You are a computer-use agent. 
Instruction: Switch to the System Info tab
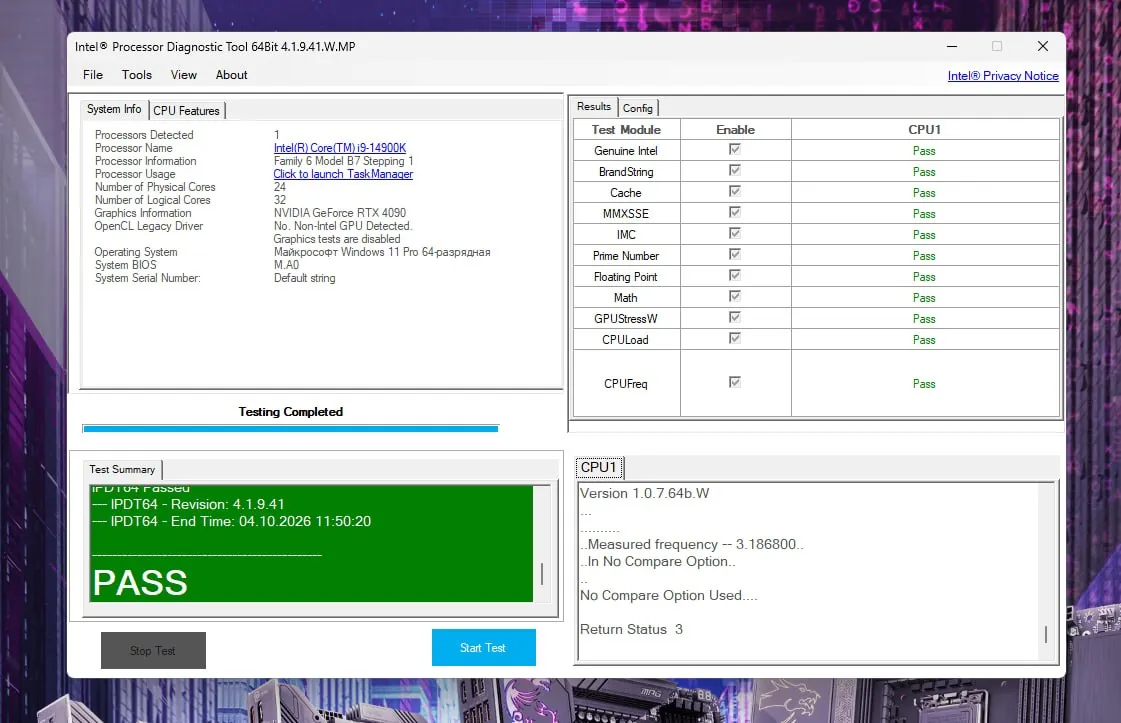click(114, 109)
